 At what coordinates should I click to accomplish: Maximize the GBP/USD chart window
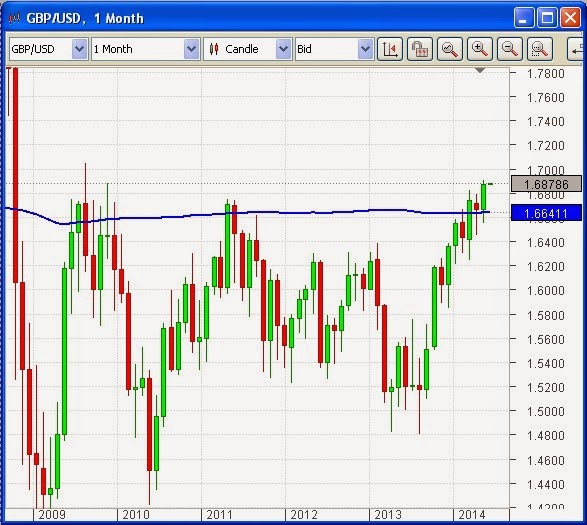pyautogui.click(x=547, y=17)
